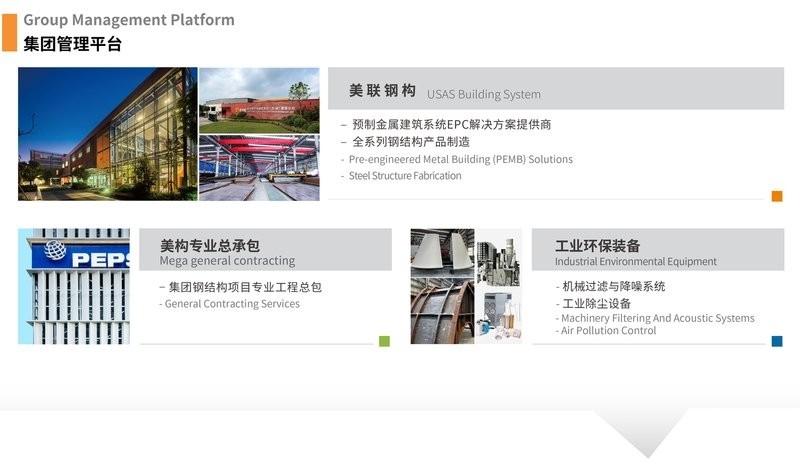Click the orange square marker under USAS section

777,196
